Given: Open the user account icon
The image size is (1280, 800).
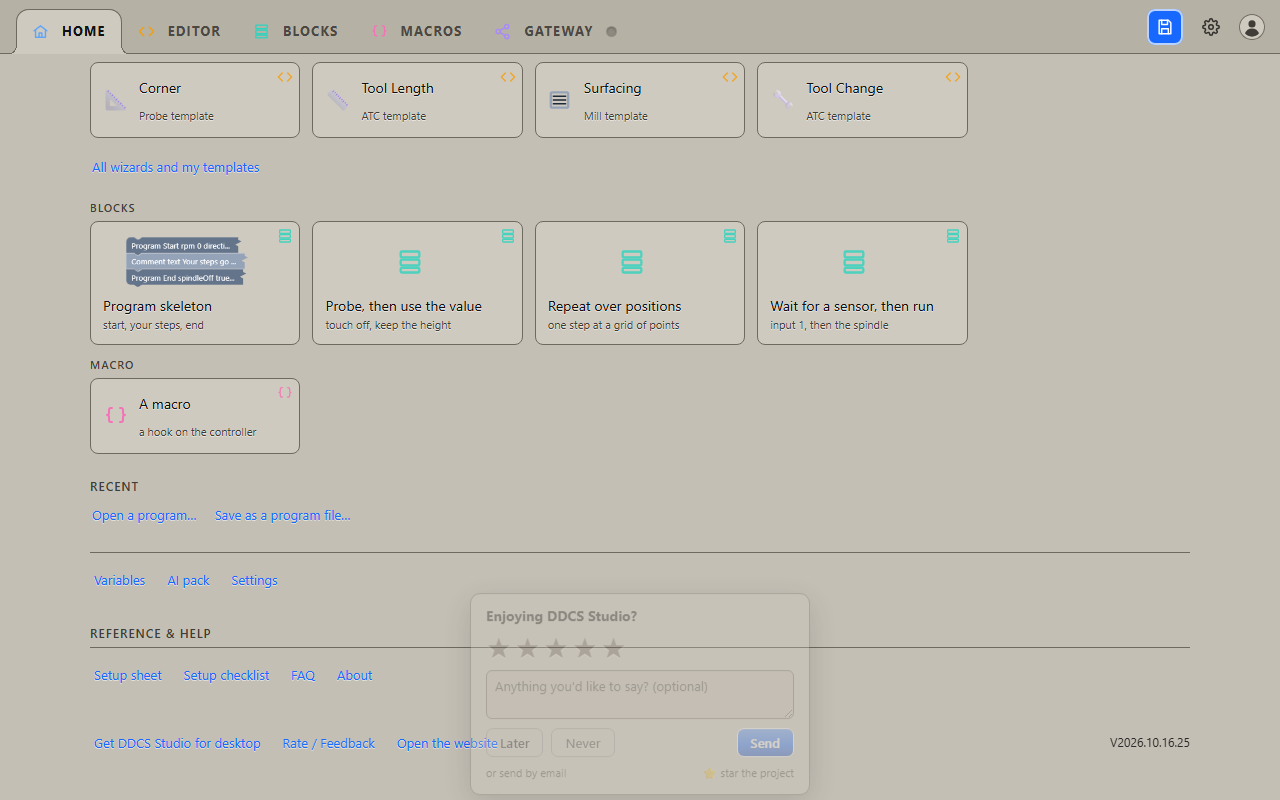Looking at the screenshot, I should [x=1252, y=27].
